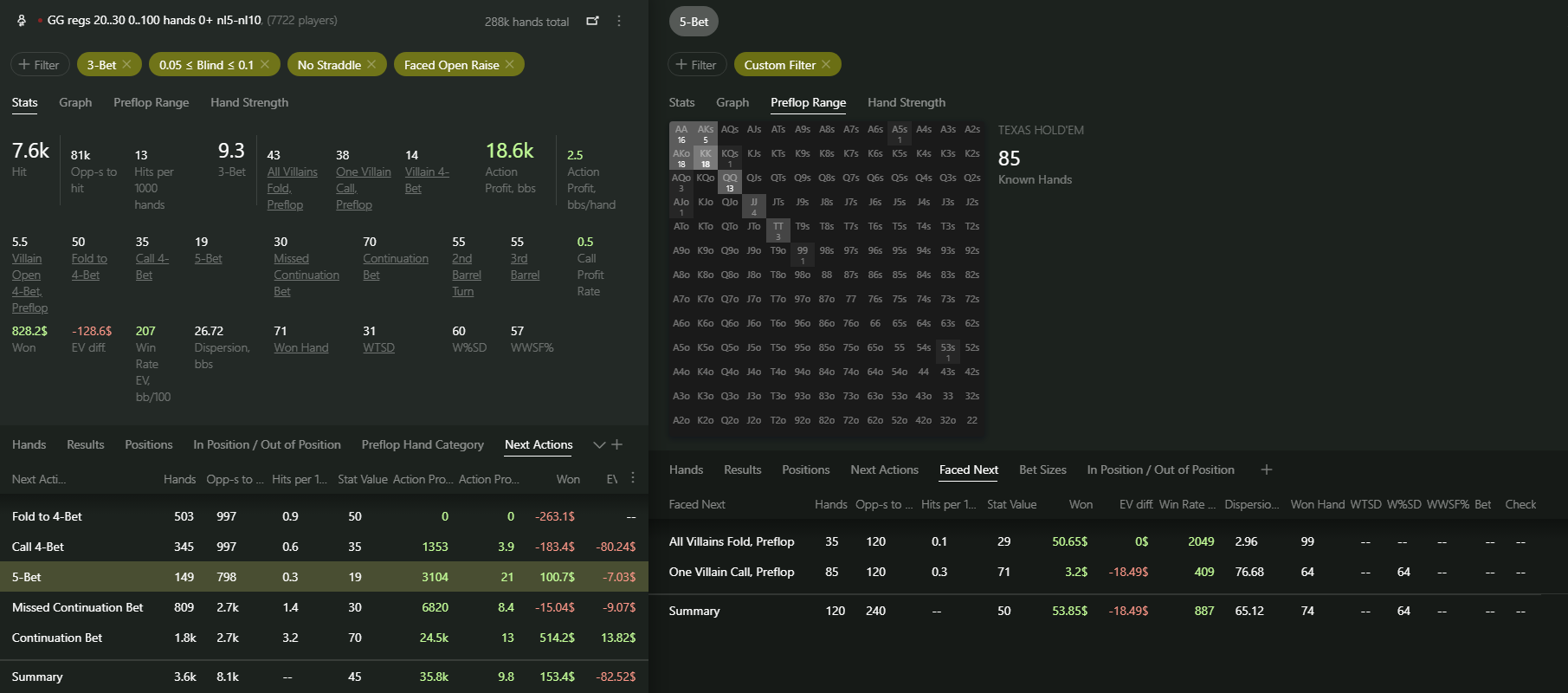The image size is (1568, 693).
Task: Open the Continuation Bet stat link
Action: pos(396,267)
